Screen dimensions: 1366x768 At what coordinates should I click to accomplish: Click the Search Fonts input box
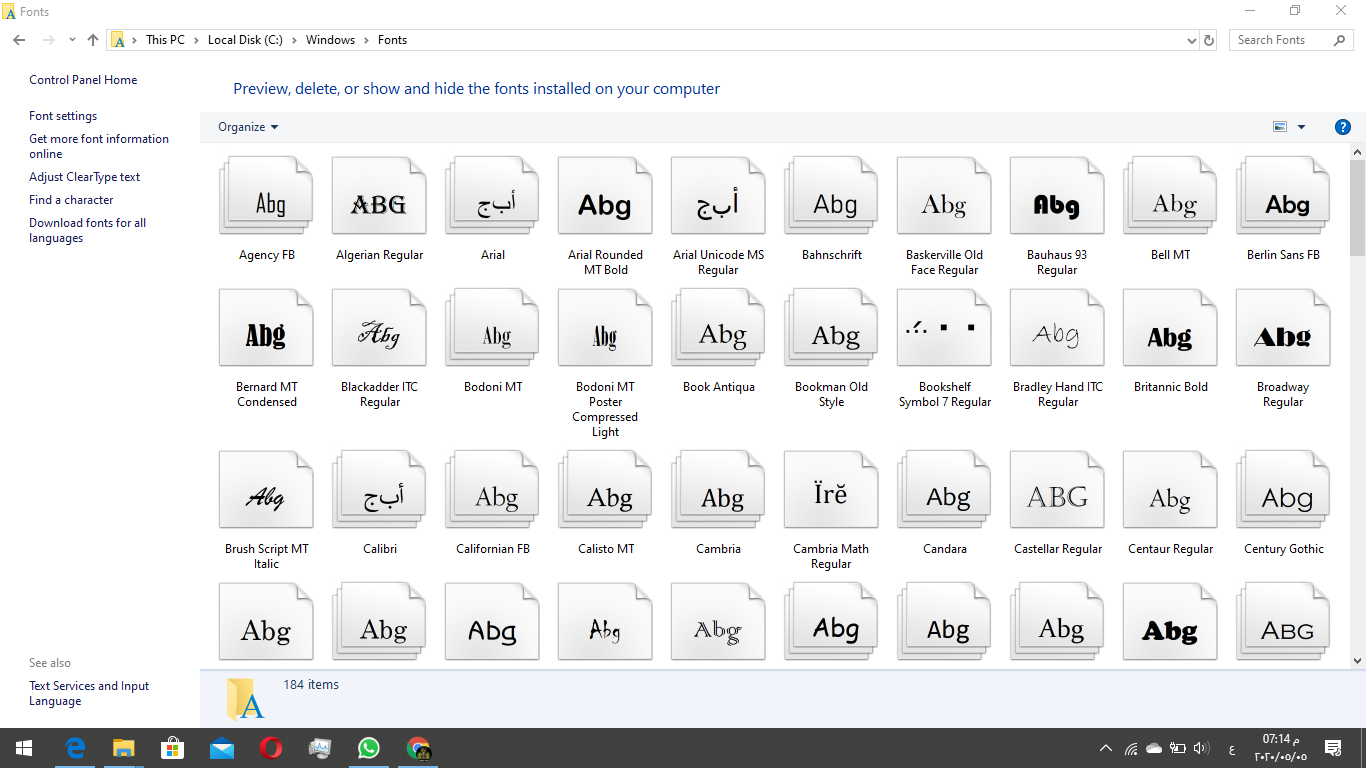[x=1282, y=40]
